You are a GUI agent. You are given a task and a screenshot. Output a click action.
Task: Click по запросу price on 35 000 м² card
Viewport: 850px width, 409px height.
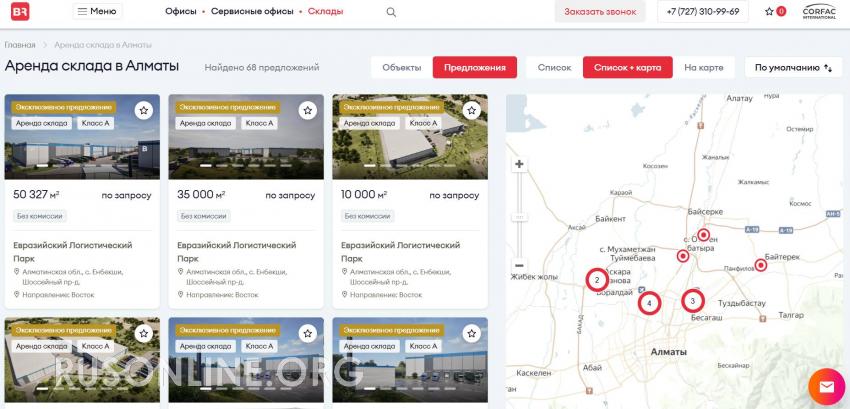[x=290, y=195]
